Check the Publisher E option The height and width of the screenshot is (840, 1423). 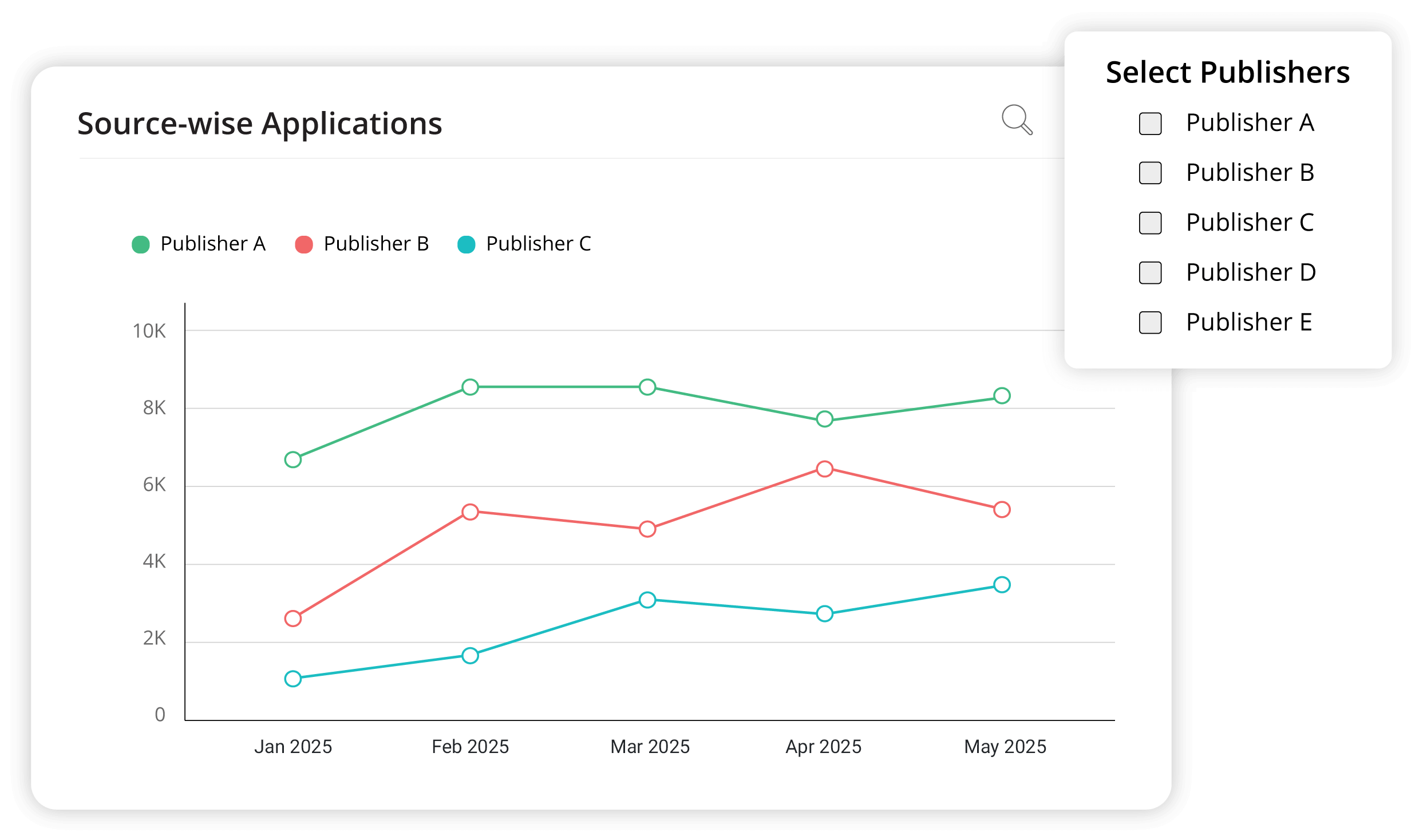[x=1151, y=322]
